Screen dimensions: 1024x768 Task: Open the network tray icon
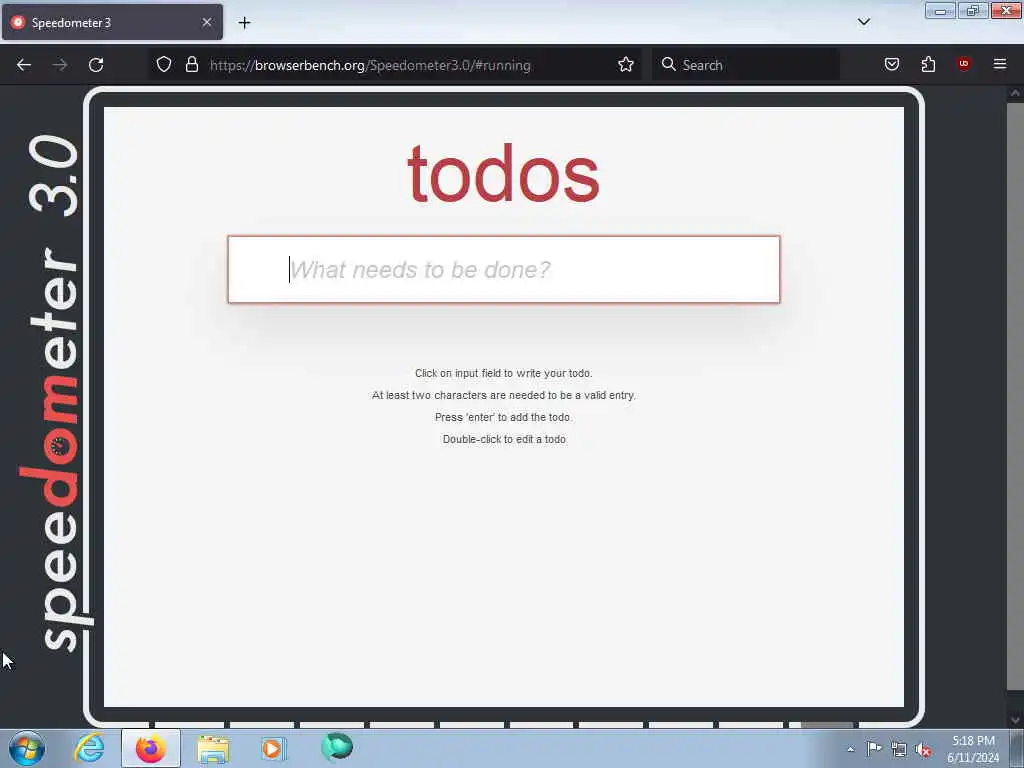pos(899,749)
